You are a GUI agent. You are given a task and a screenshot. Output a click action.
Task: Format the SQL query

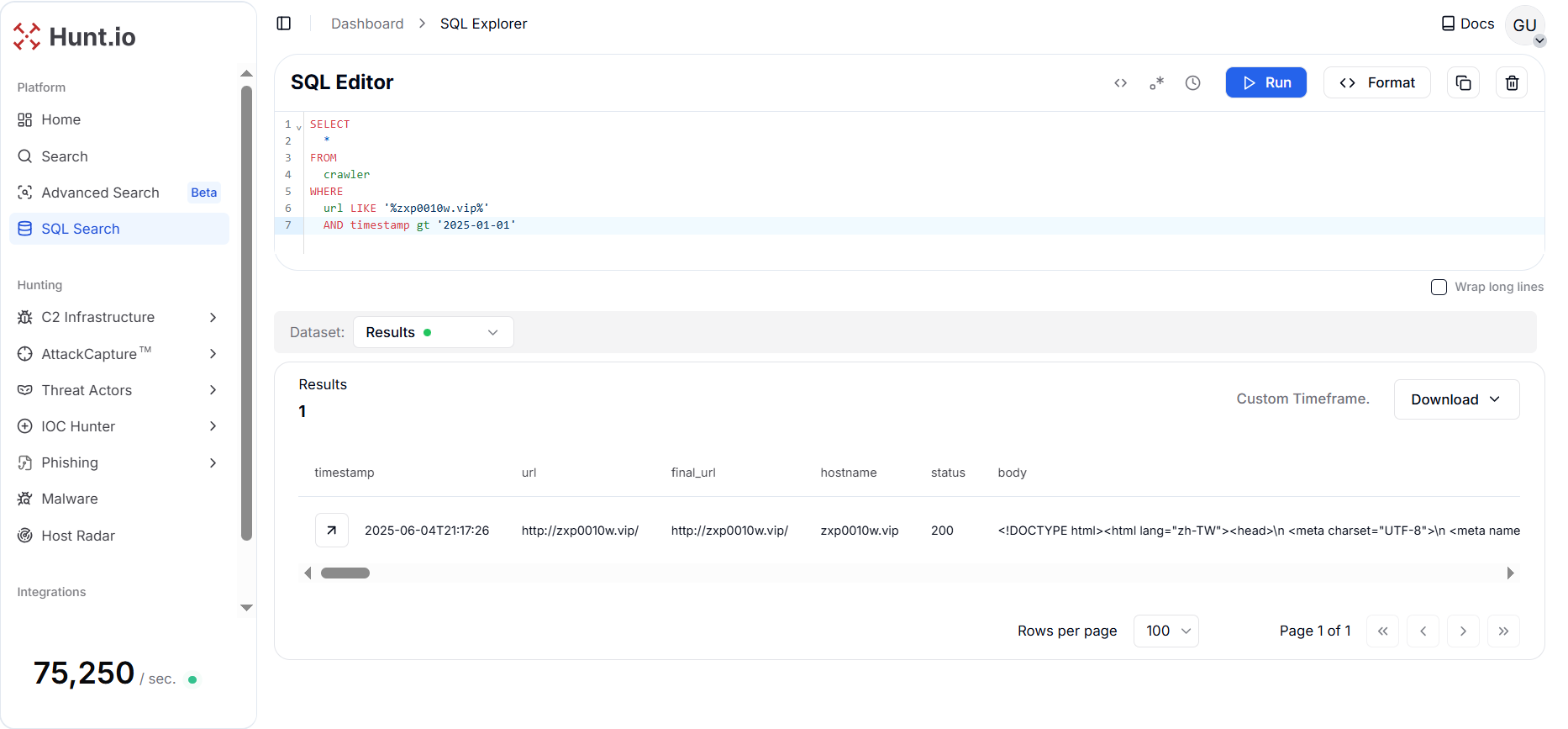[x=1376, y=82]
